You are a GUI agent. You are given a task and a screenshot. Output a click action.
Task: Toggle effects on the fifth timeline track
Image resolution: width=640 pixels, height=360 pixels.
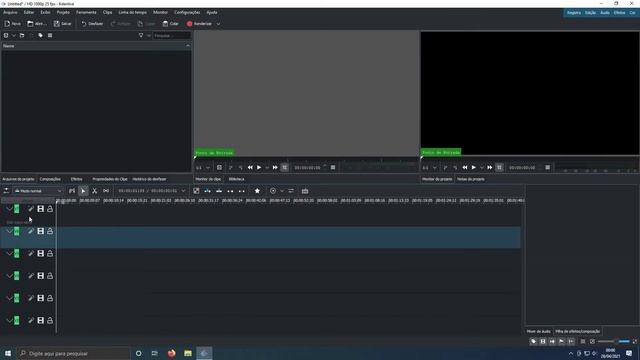[x=31, y=298]
